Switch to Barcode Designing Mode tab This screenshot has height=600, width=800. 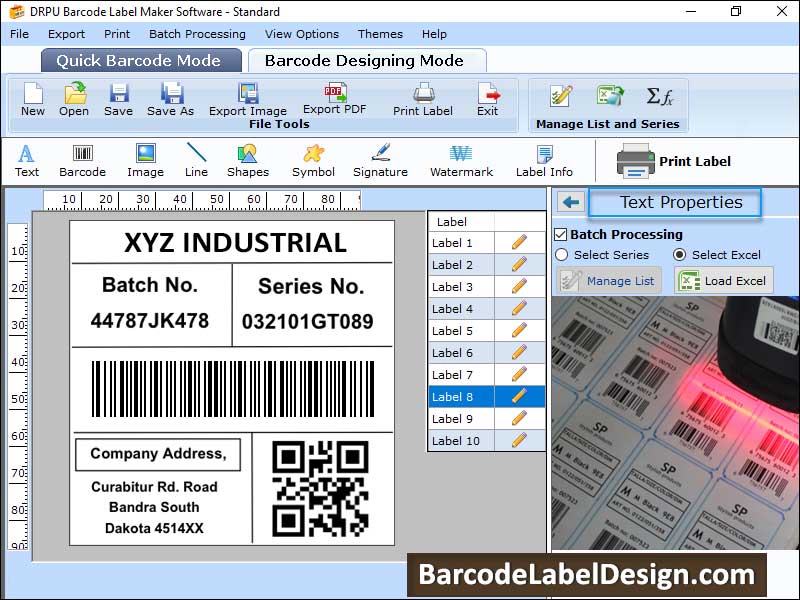coord(367,59)
